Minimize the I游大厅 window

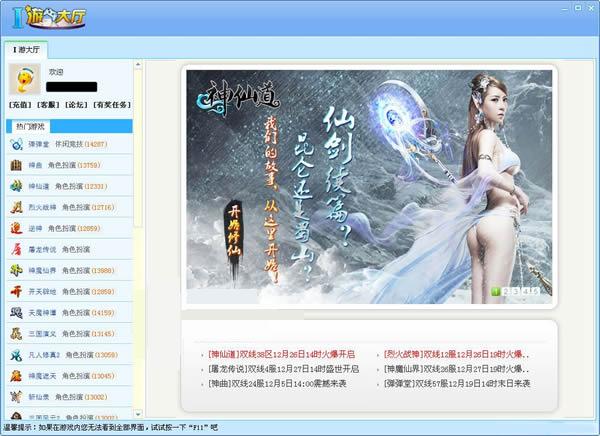(x=565, y=8)
